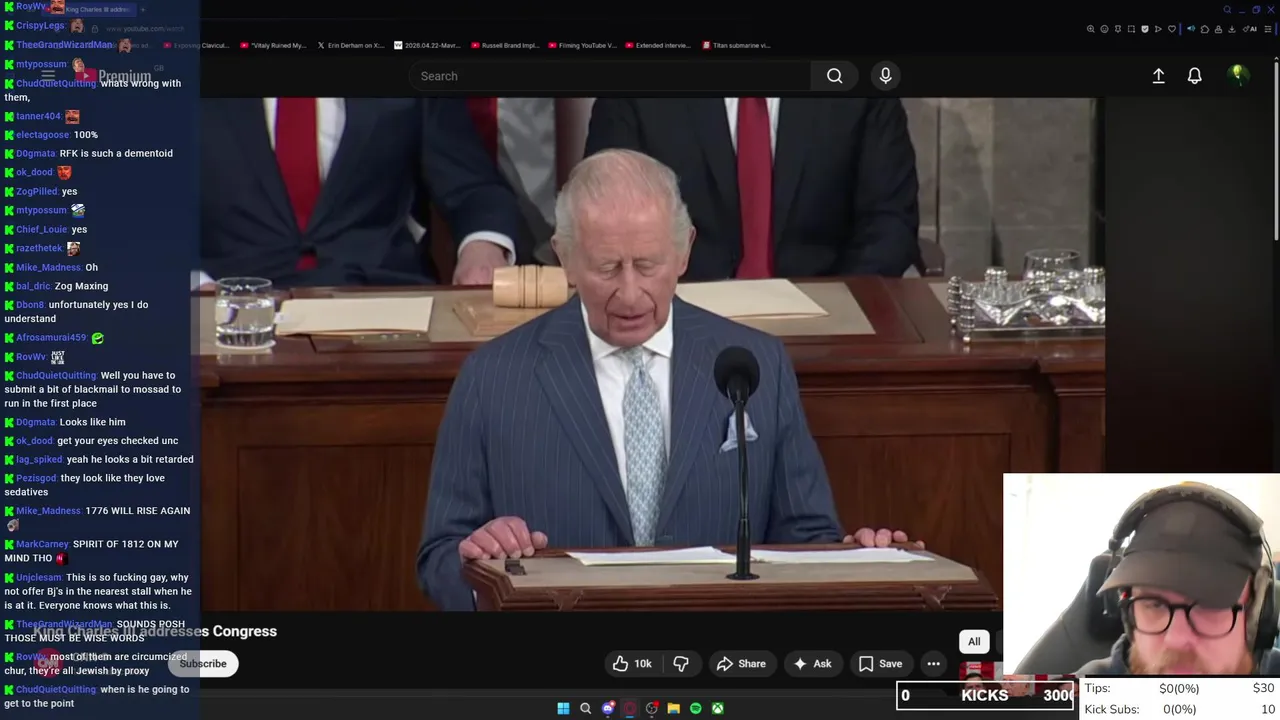Open the YouTube upload/create icon
The image size is (1280, 720).
[x=1158, y=76]
